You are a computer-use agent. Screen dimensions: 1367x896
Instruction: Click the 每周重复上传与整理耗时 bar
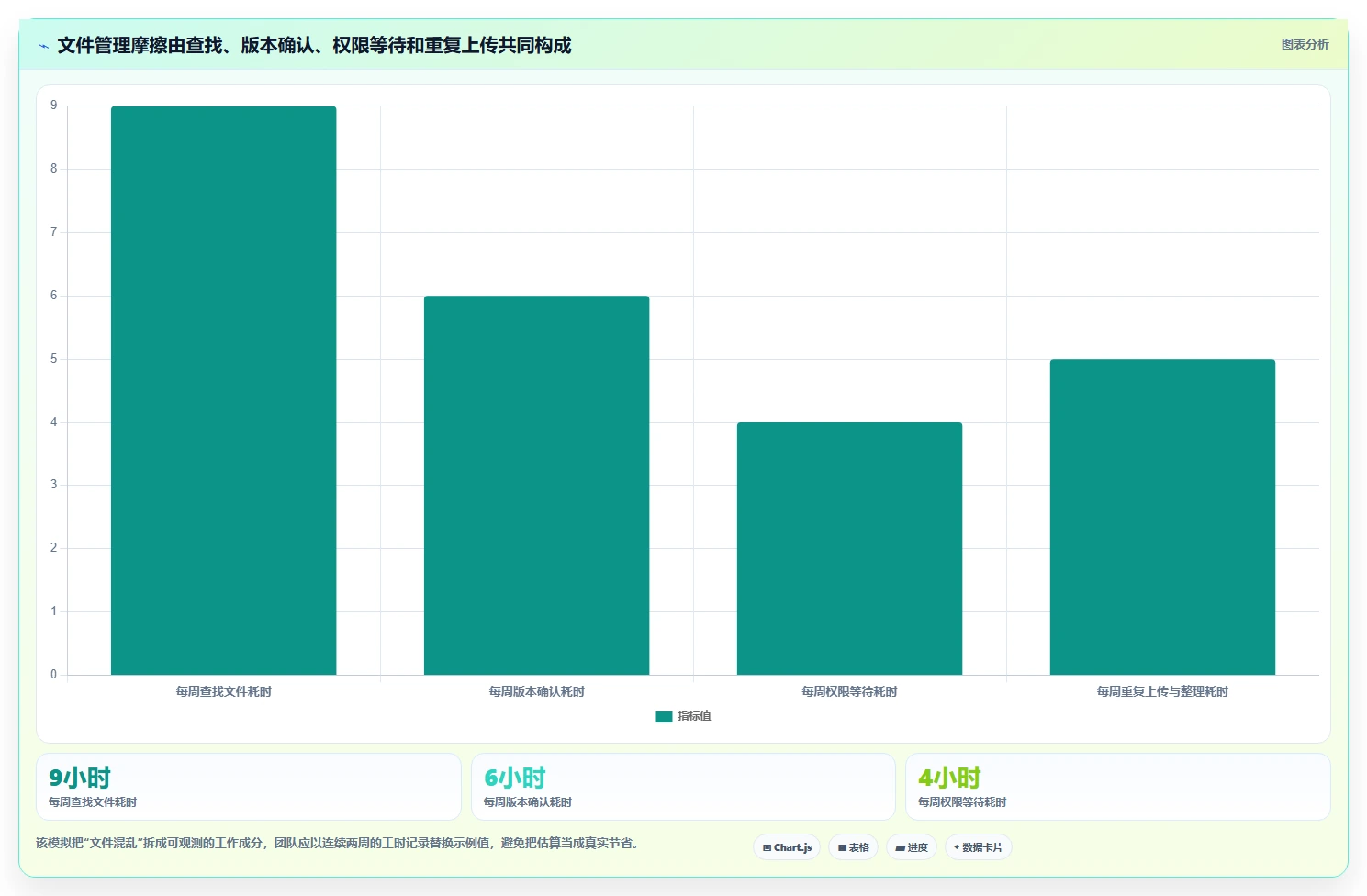pos(1162,517)
